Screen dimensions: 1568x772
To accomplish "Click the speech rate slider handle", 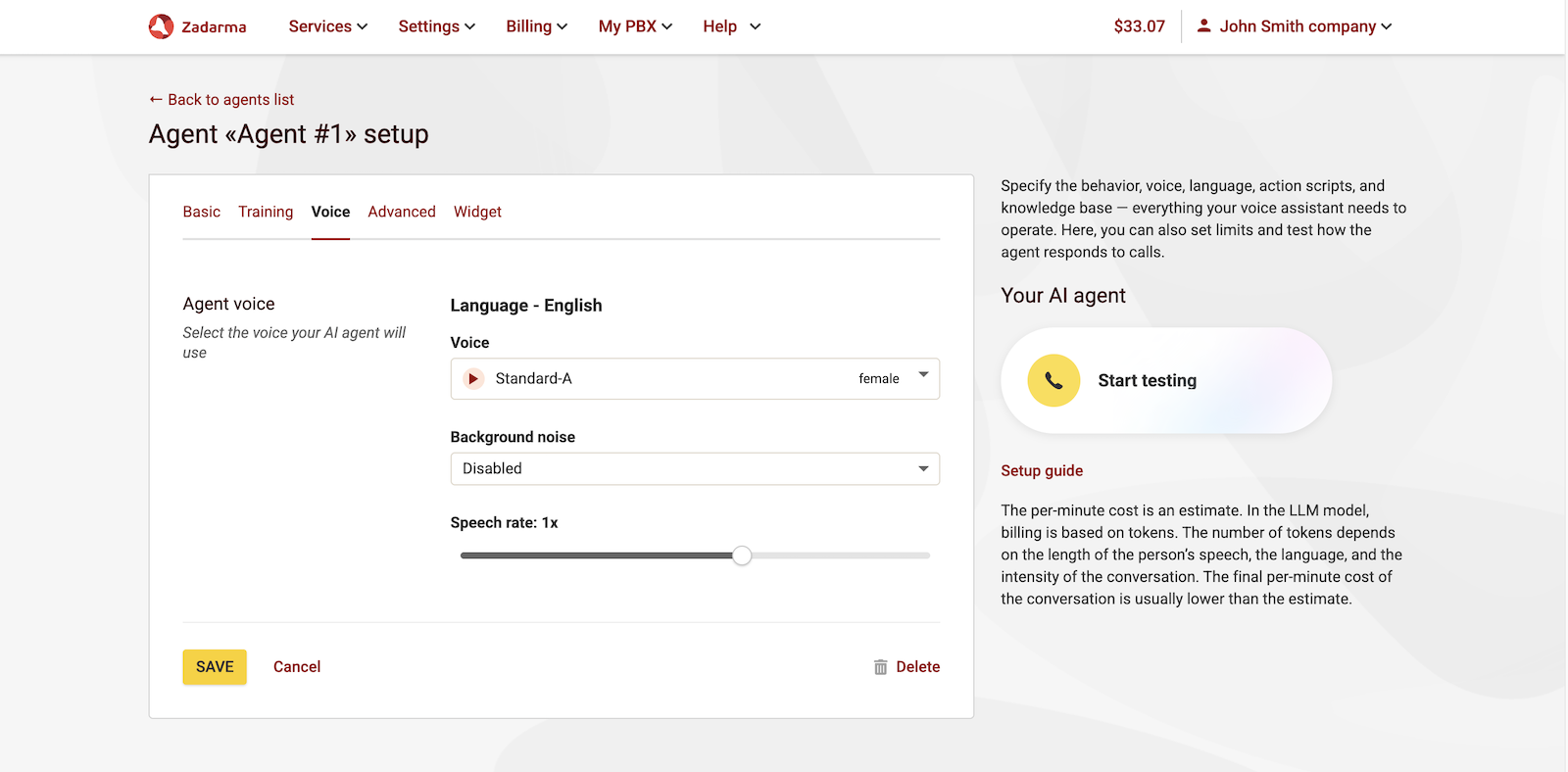I will coord(742,555).
